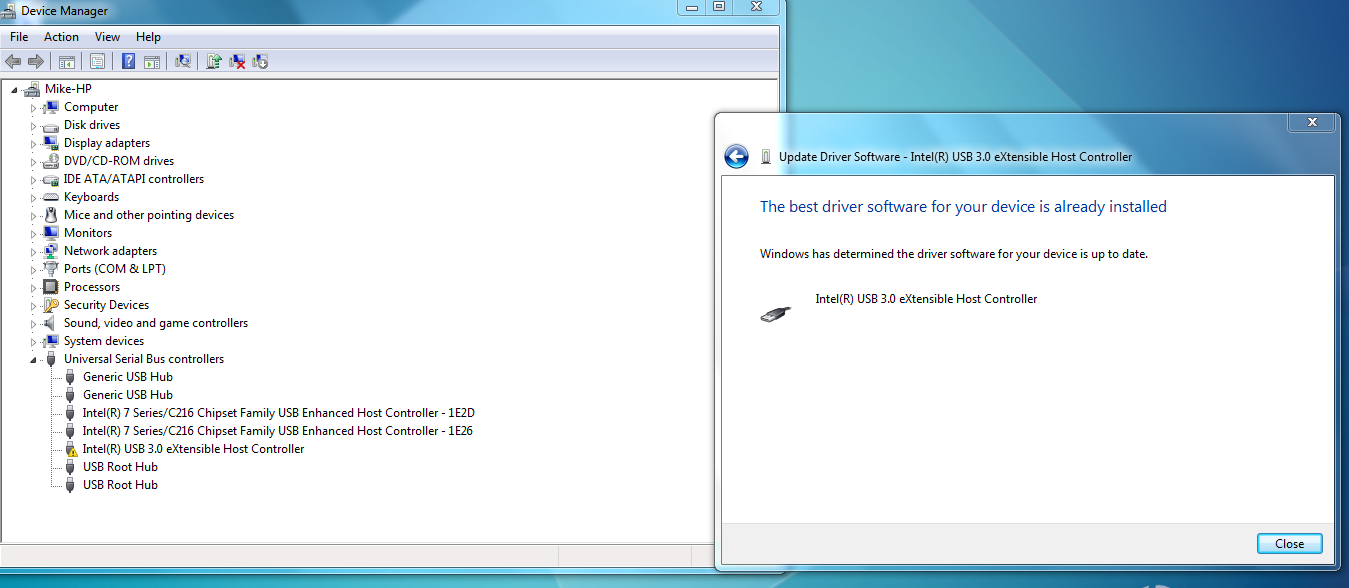1349x588 pixels.
Task: Select the Keyboards tree item label
Action: tap(91, 197)
